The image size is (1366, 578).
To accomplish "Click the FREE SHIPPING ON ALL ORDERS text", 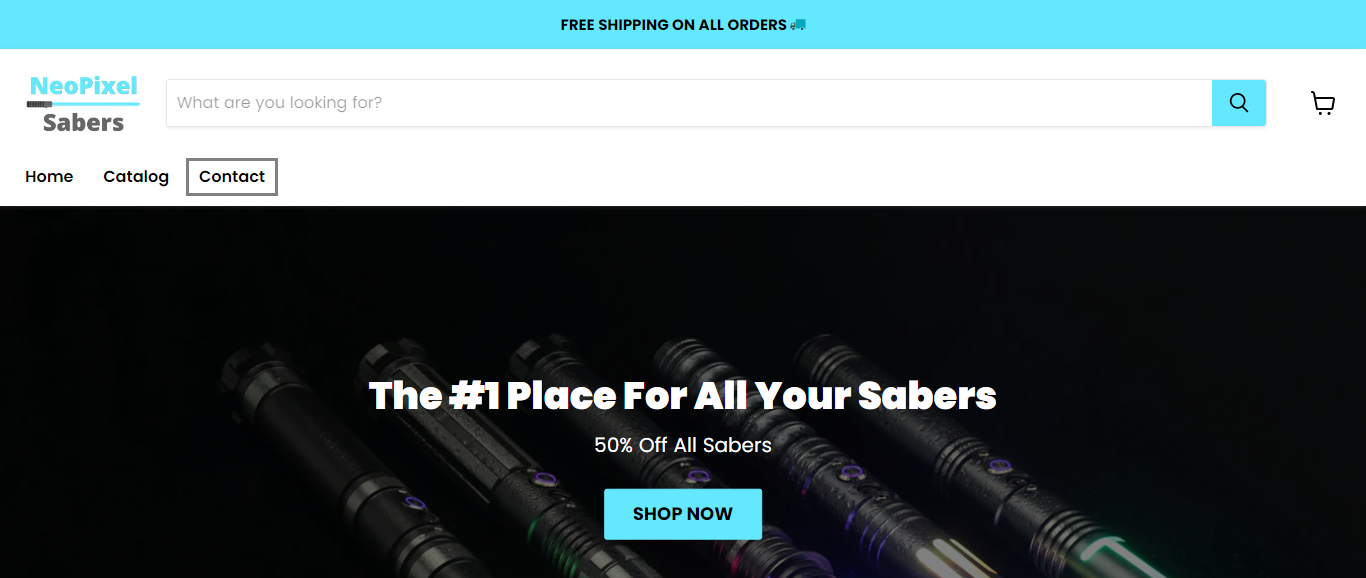I will [673, 24].
